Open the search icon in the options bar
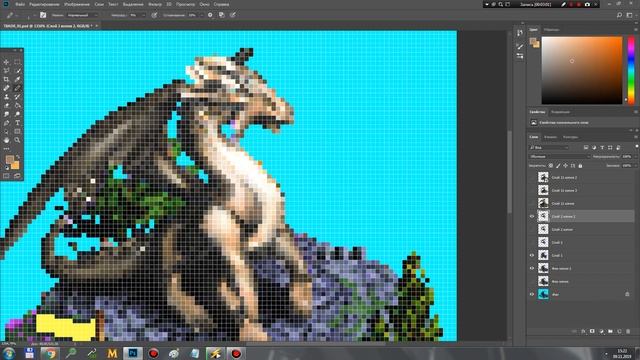 coord(619,15)
